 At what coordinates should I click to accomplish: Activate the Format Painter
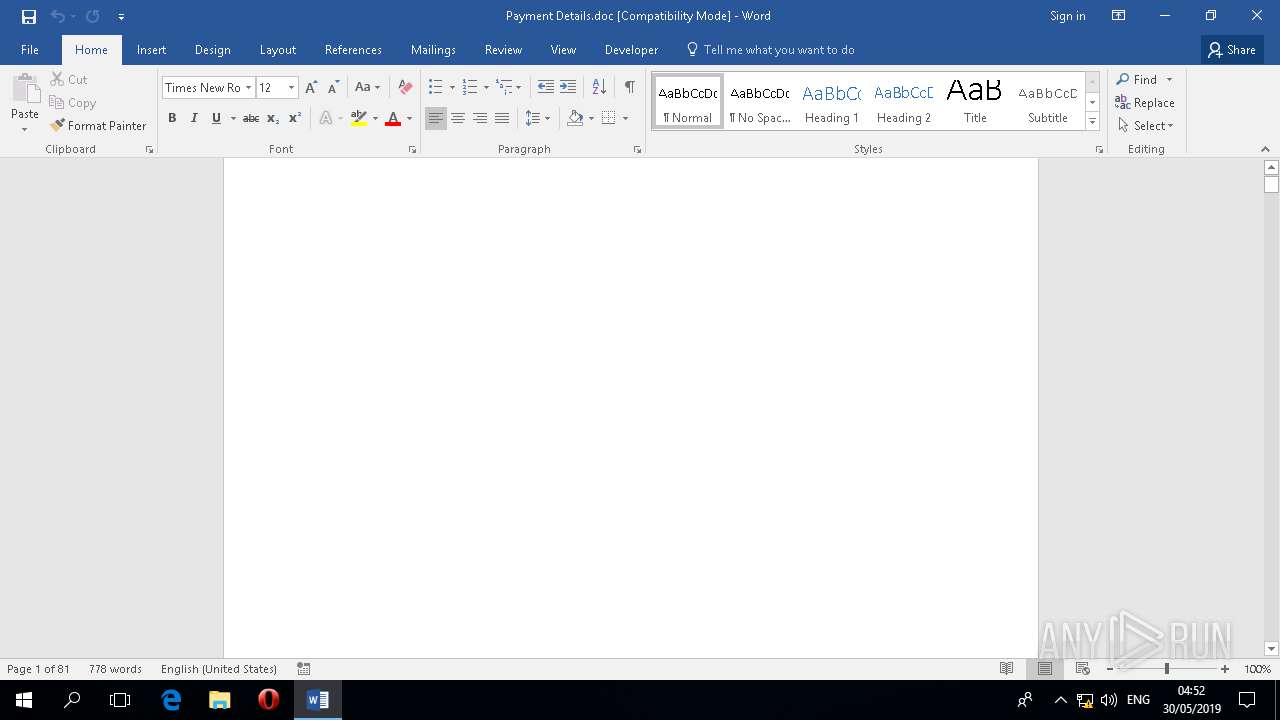(98, 126)
